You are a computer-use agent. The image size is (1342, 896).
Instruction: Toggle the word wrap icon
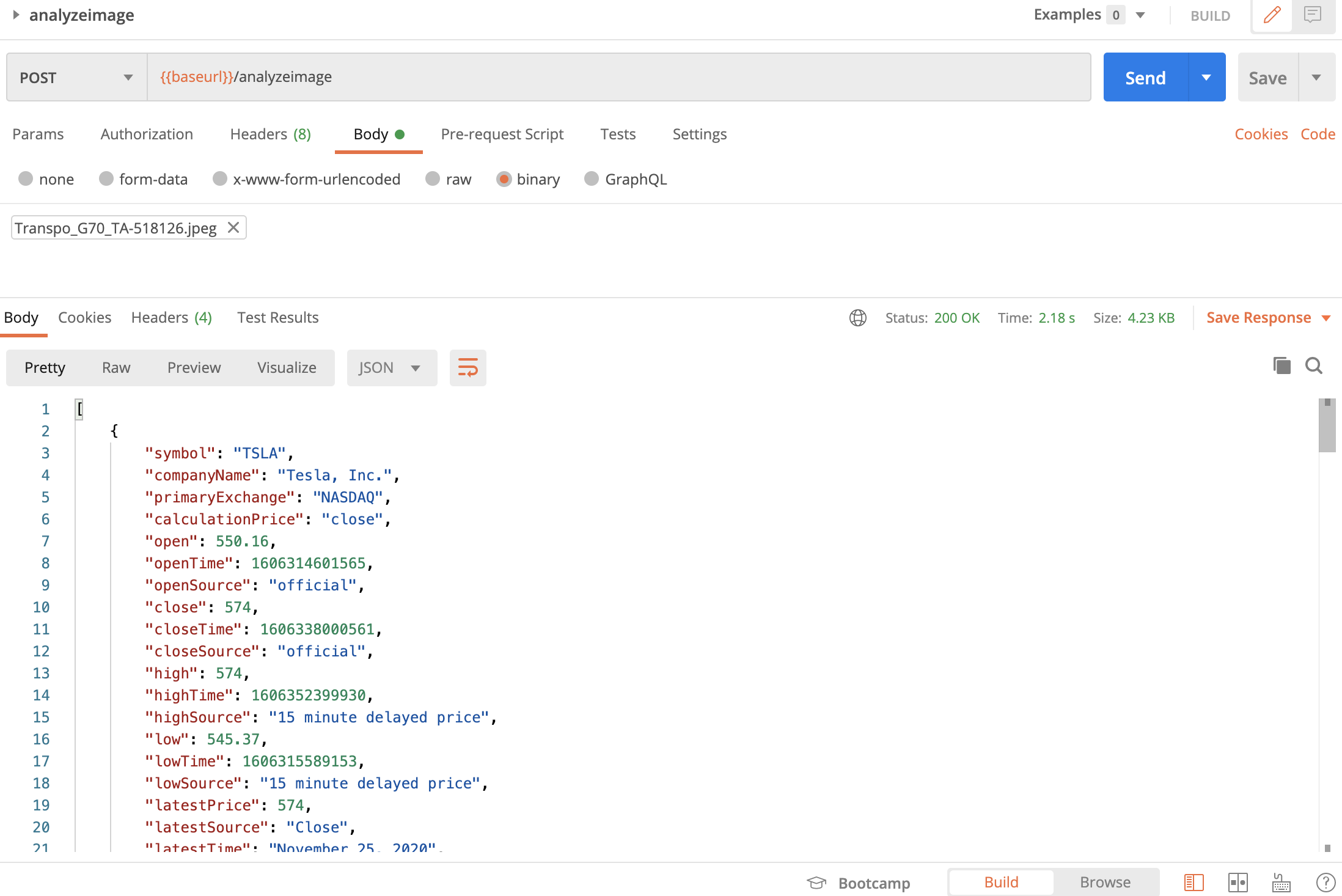(x=468, y=368)
